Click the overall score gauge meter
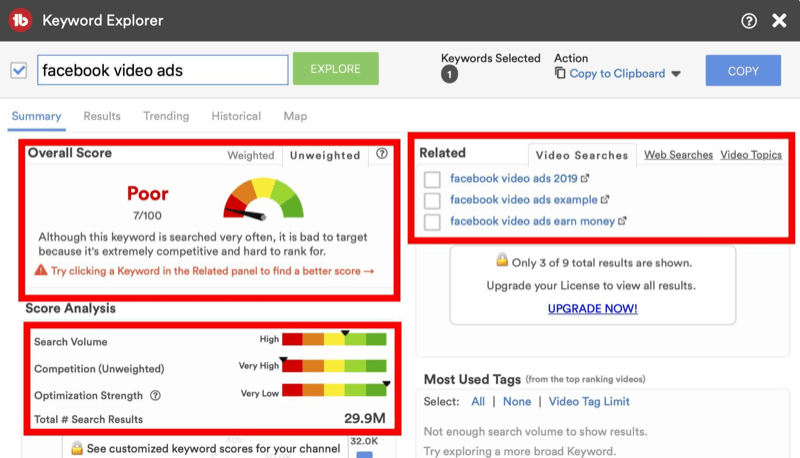The image size is (800, 458). 263,199
